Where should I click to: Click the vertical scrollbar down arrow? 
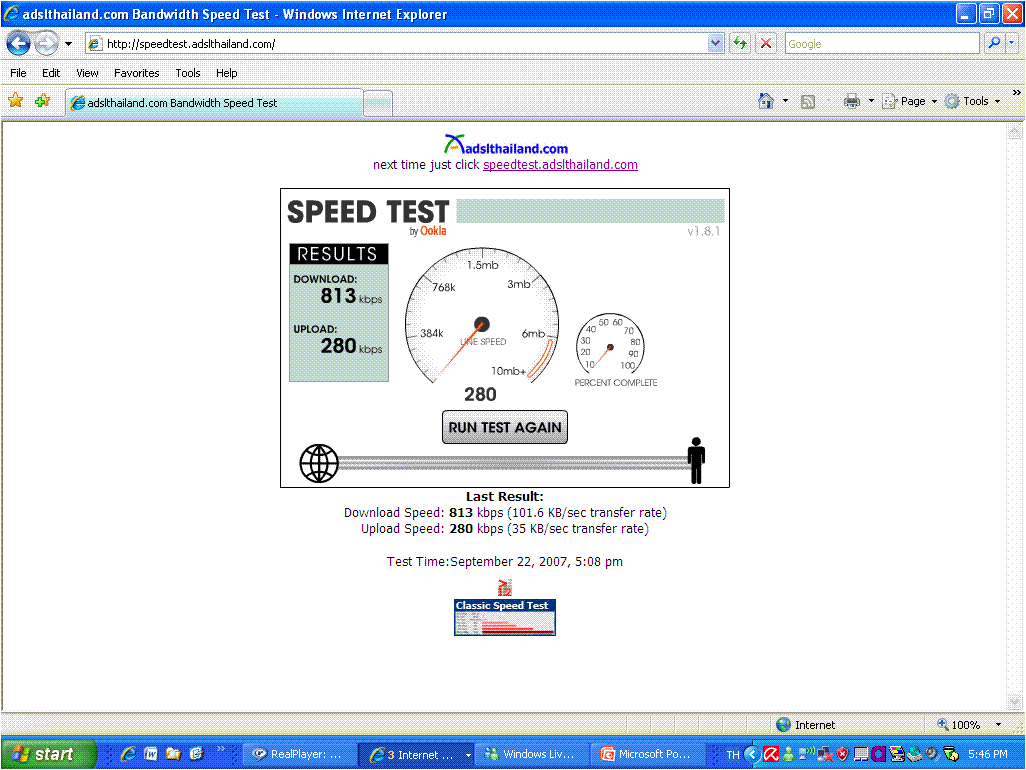[1014, 702]
